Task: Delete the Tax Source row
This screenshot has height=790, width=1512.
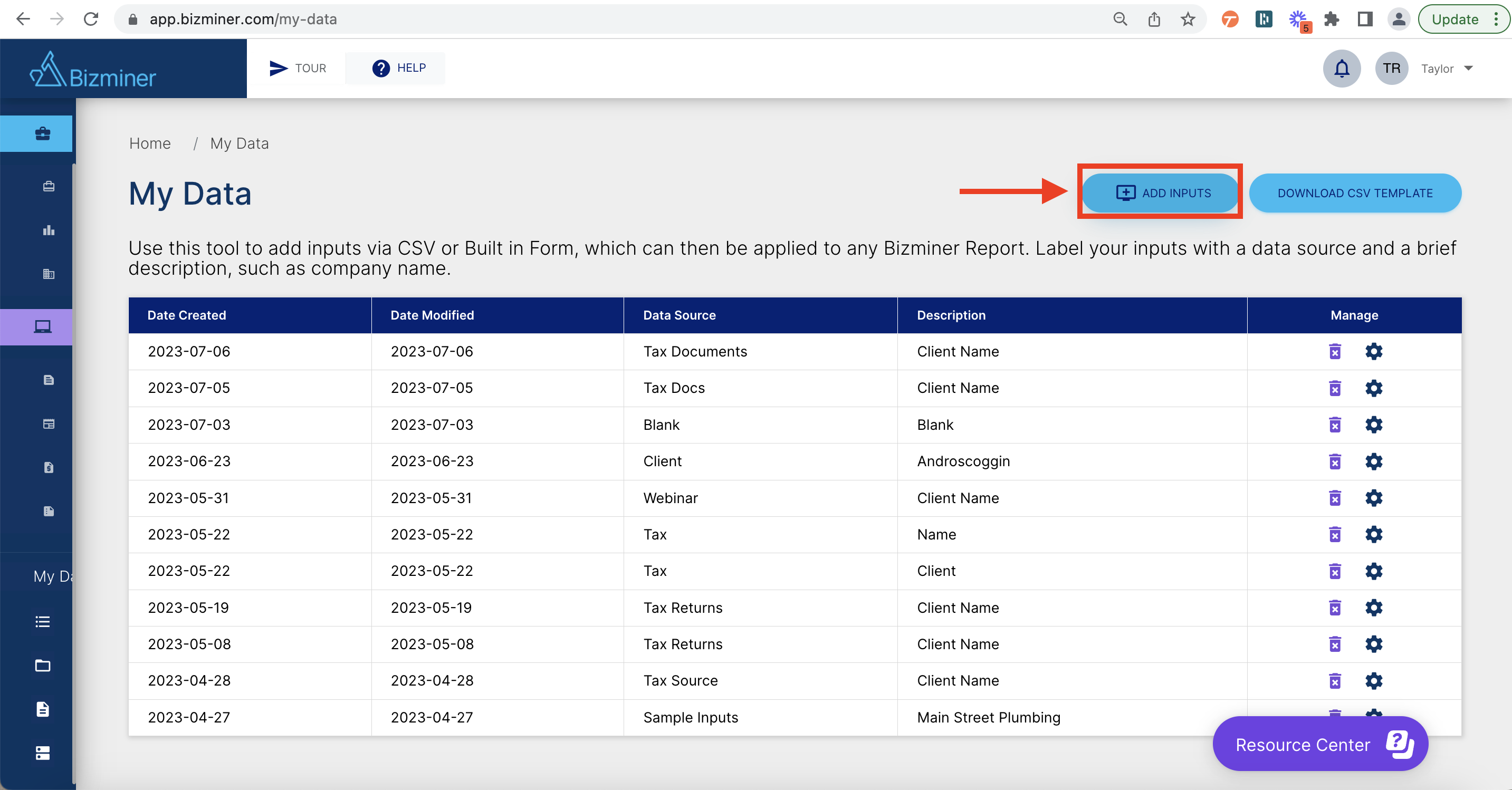Action: tap(1335, 681)
